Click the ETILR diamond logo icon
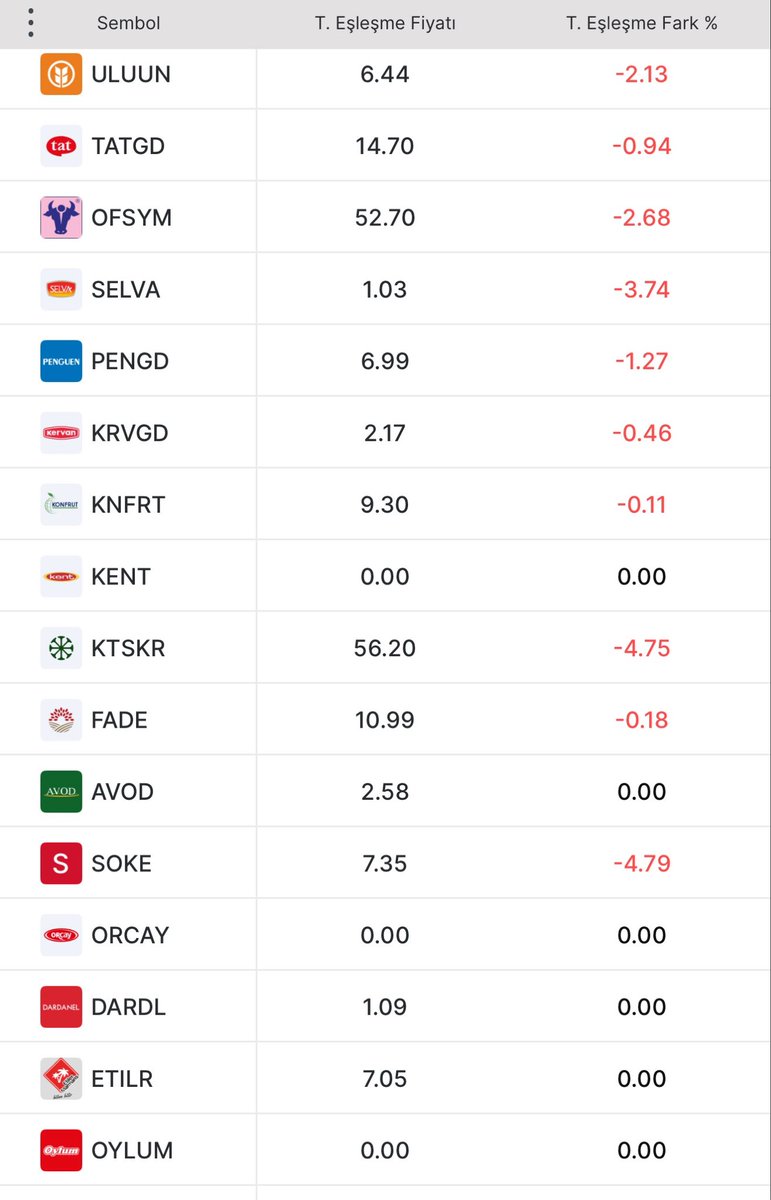 [x=61, y=1079]
